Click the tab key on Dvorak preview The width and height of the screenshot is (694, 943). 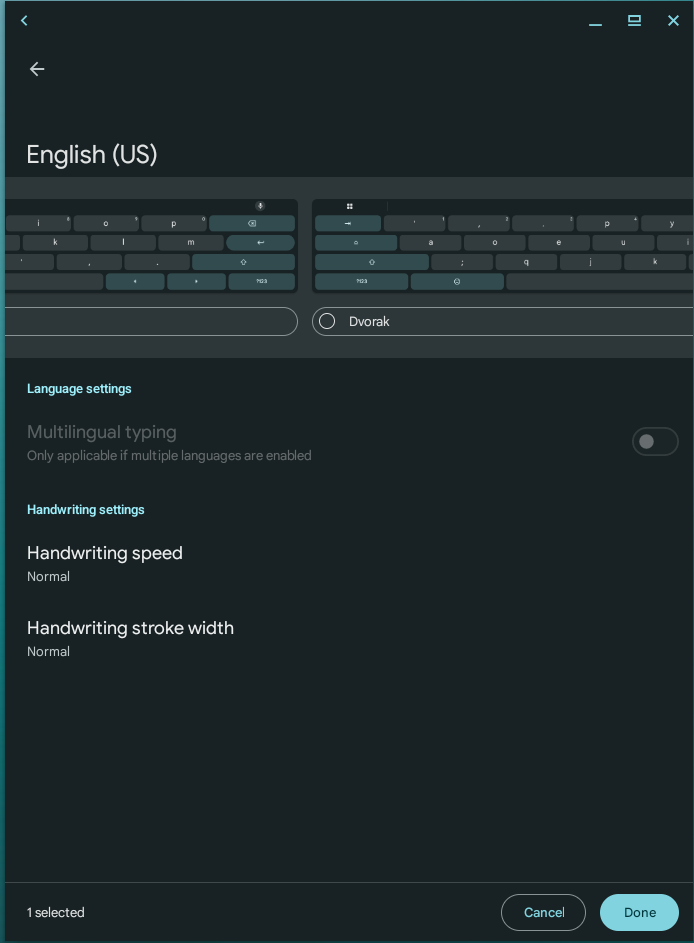[x=348, y=223]
